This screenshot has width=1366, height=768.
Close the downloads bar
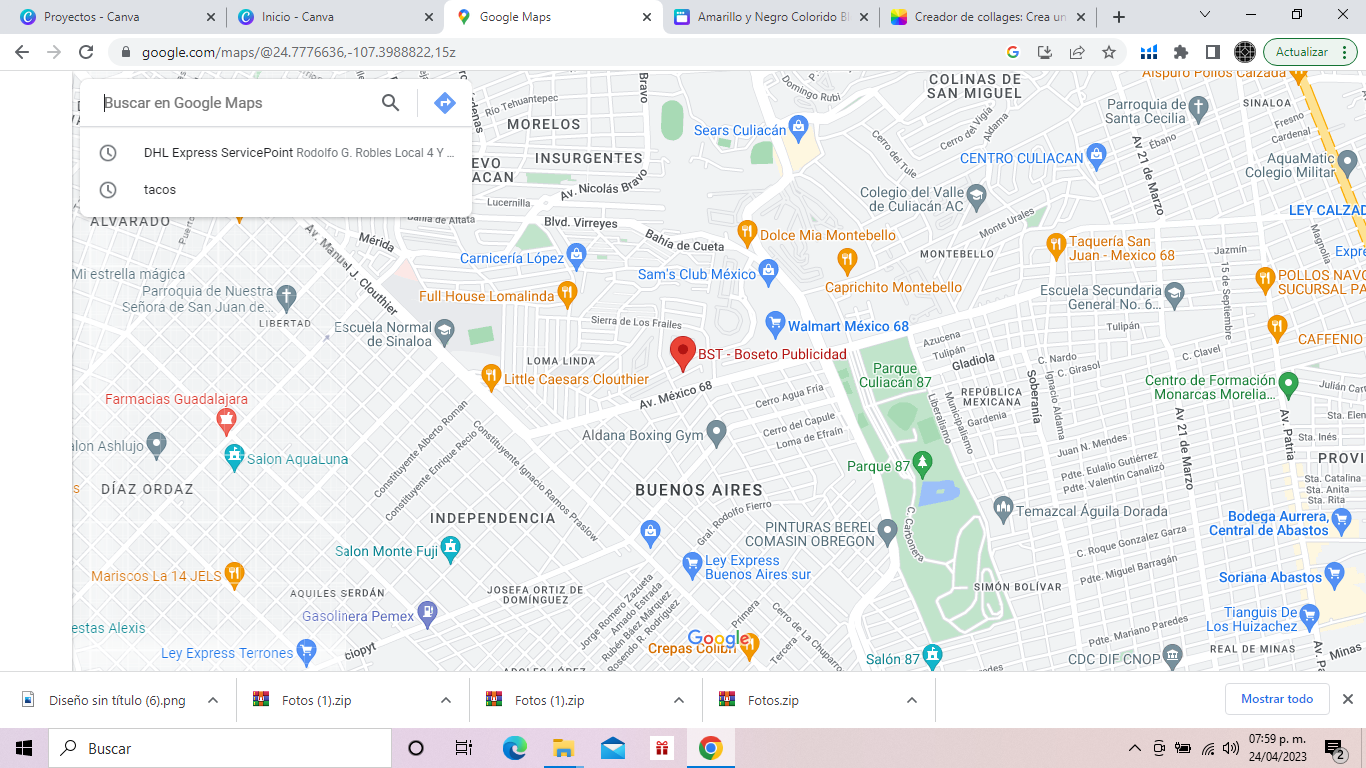pyautogui.click(x=1347, y=699)
